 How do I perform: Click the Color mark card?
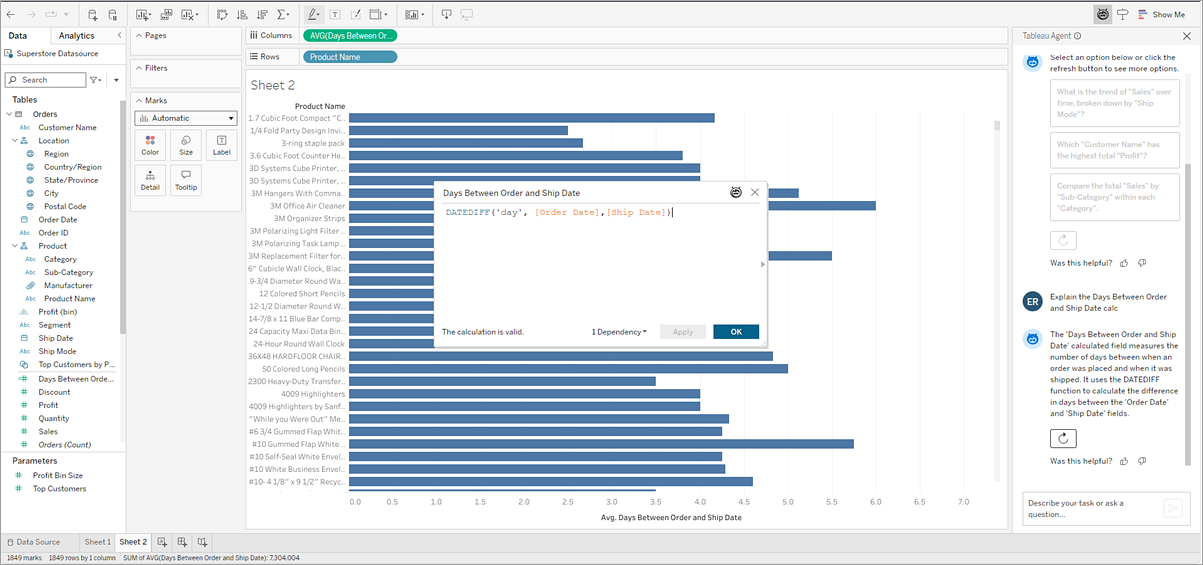(150, 145)
